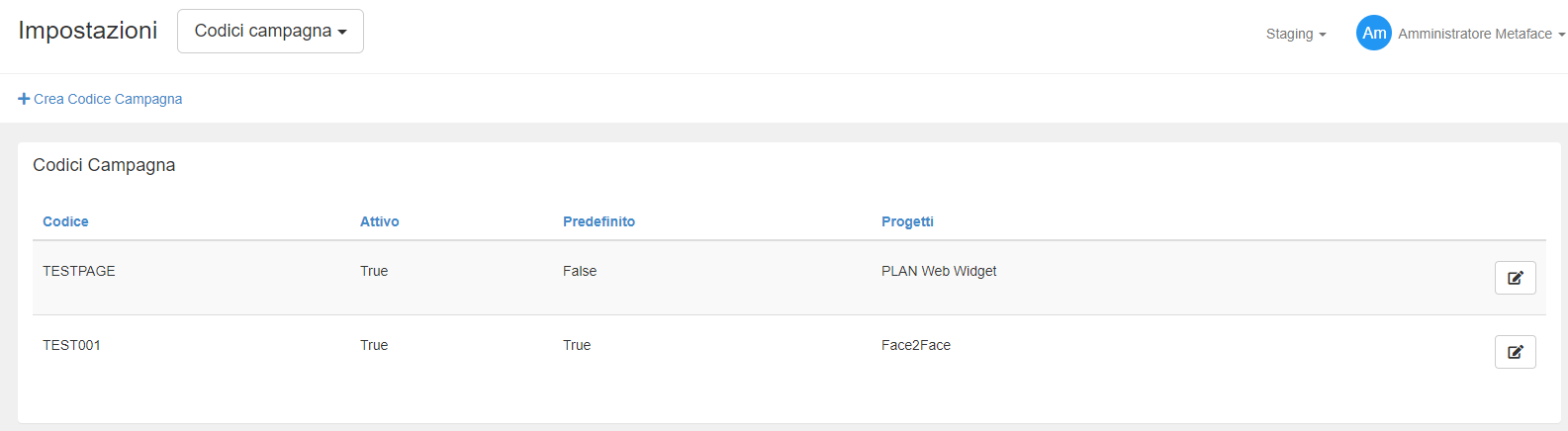Viewport: 1568px width, 431px height.
Task: Select the TEST001 code cell
Action: [x=71, y=345]
